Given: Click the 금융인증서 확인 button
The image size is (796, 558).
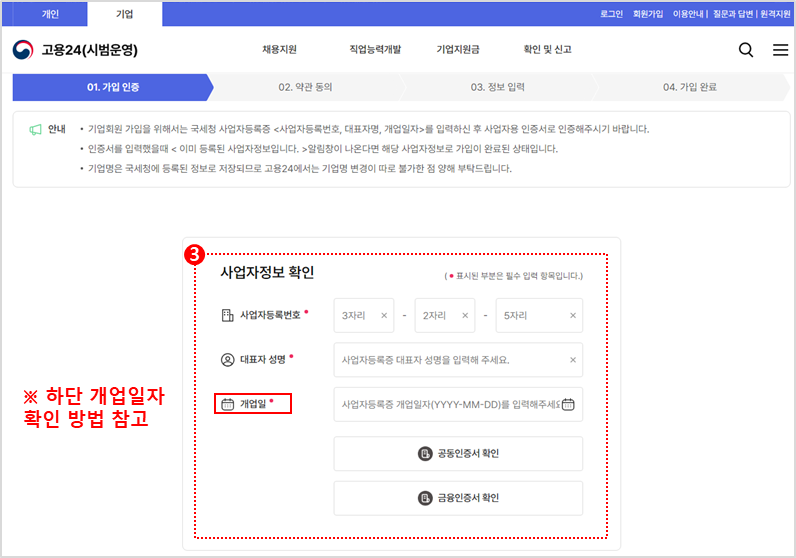Looking at the screenshot, I should click(458, 498).
